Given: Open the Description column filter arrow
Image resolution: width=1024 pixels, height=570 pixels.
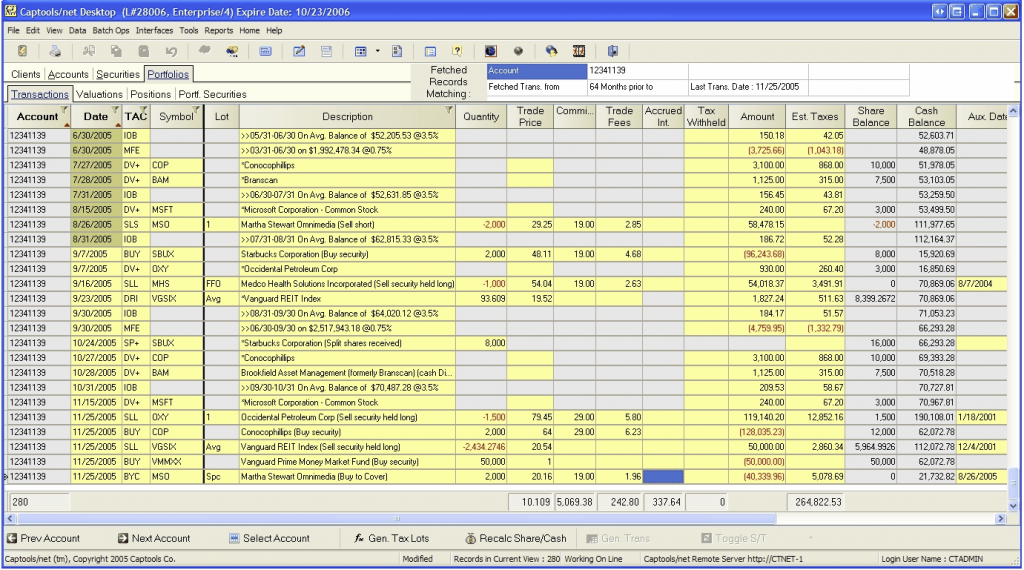Looking at the screenshot, I should point(448,110).
